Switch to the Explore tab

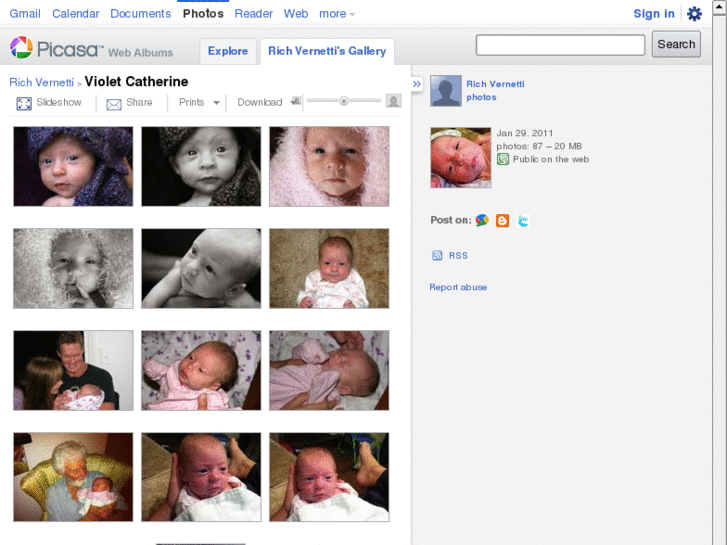pos(228,51)
